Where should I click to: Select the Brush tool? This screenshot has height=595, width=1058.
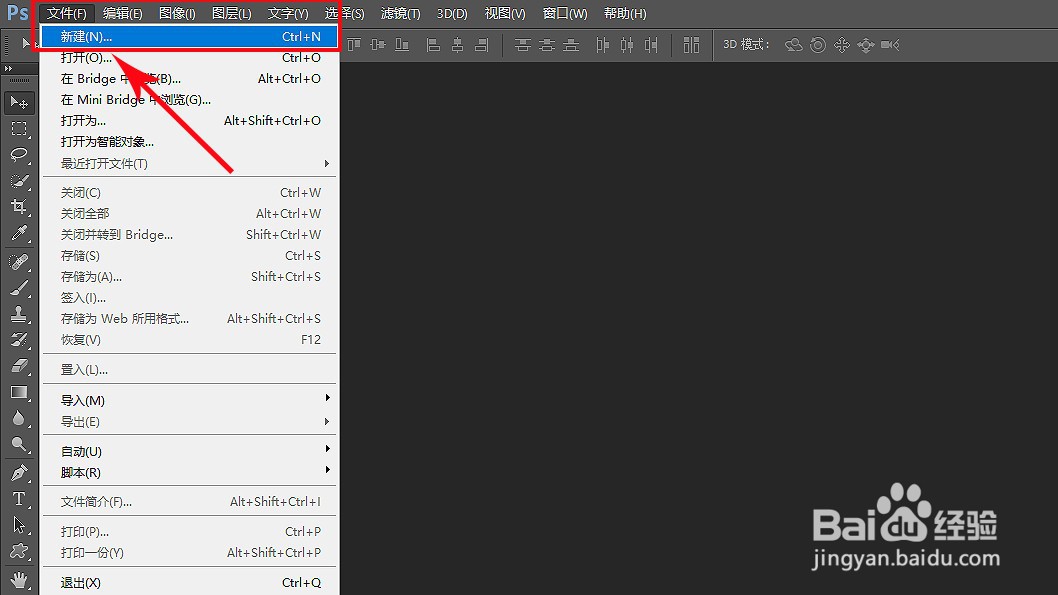click(19, 288)
